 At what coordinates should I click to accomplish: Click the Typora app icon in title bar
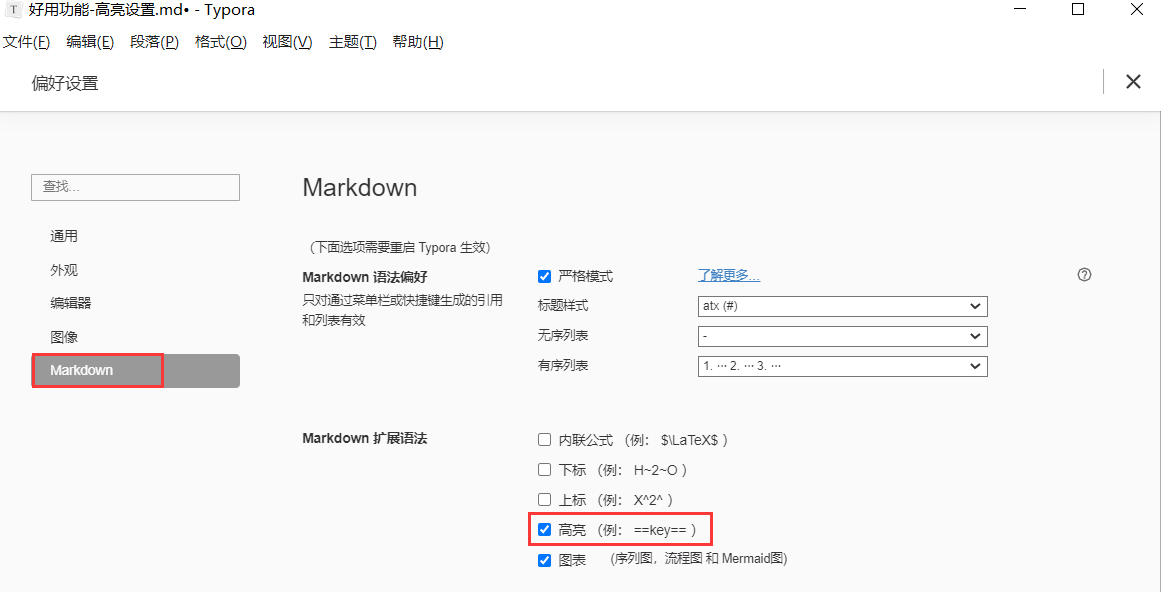click(13, 10)
